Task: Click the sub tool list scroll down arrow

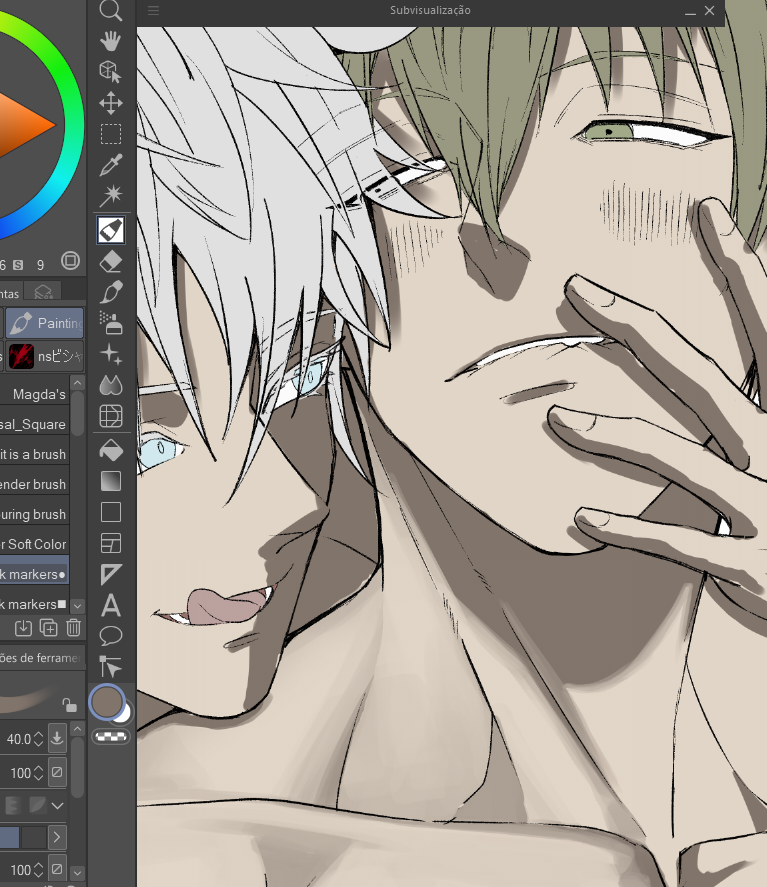Action: [x=77, y=606]
